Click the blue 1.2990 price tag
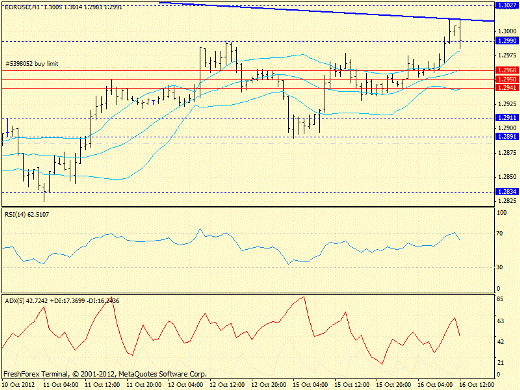This screenshot has height=390, width=520. 507,41
